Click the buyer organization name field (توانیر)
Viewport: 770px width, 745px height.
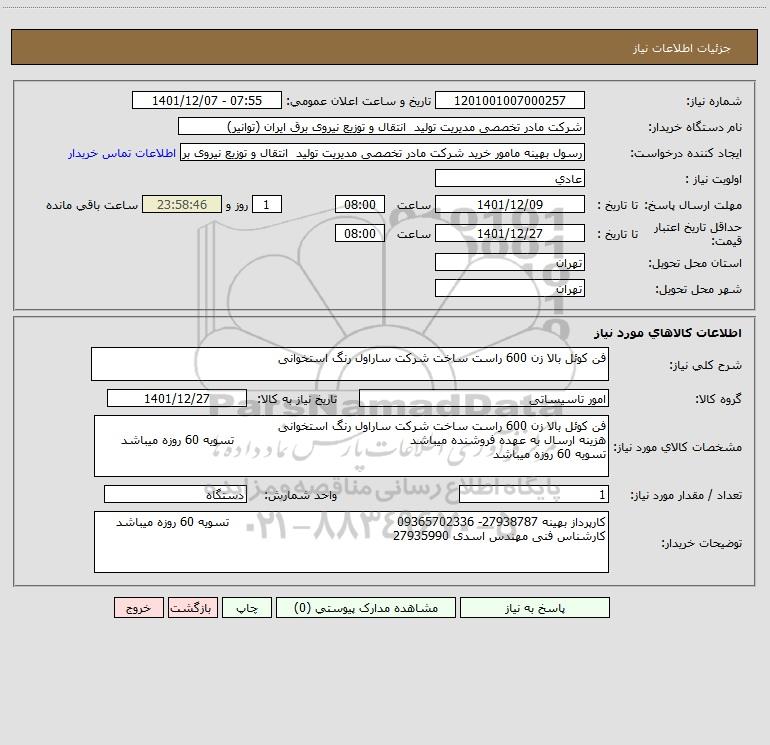[x=381, y=126]
